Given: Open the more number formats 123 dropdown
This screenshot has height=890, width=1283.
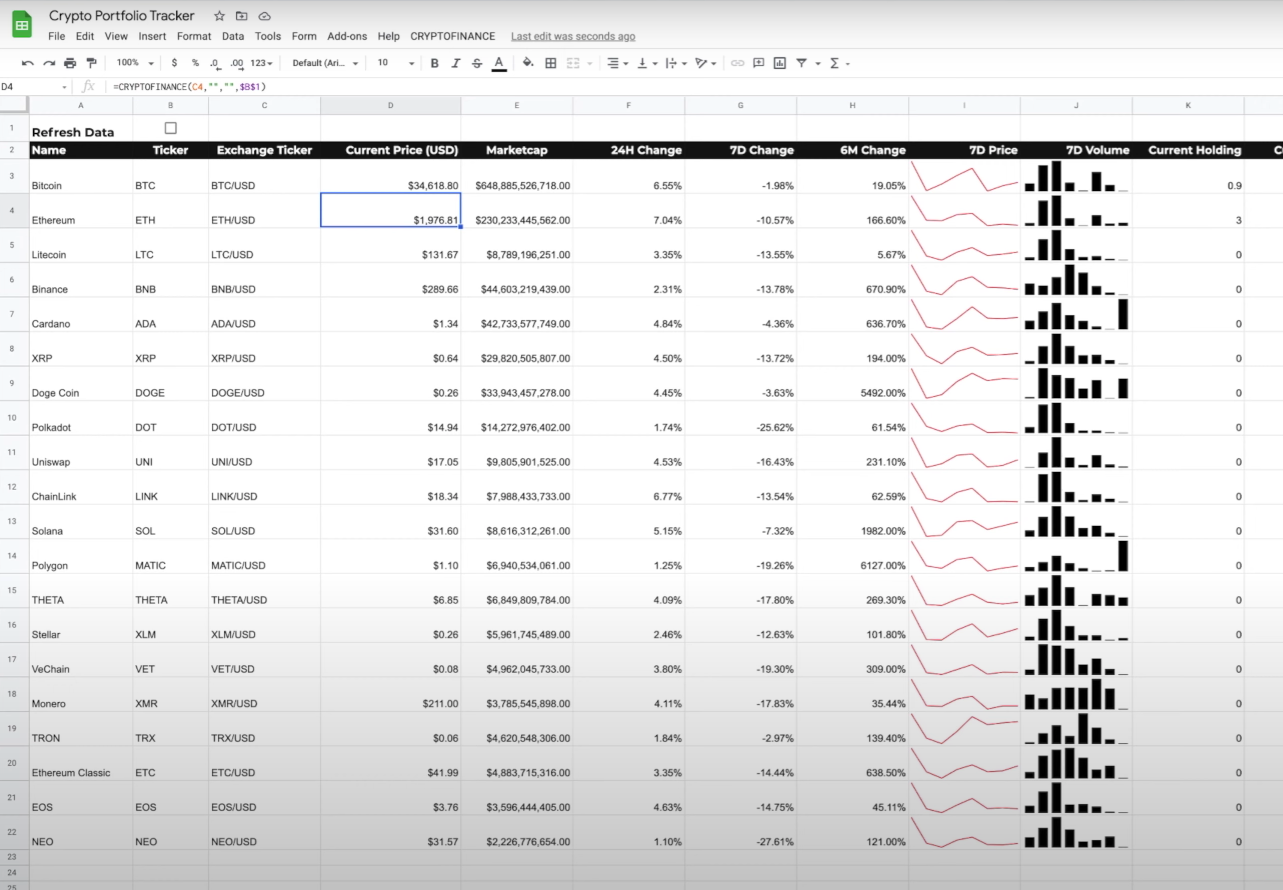Looking at the screenshot, I should click(262, 63).
